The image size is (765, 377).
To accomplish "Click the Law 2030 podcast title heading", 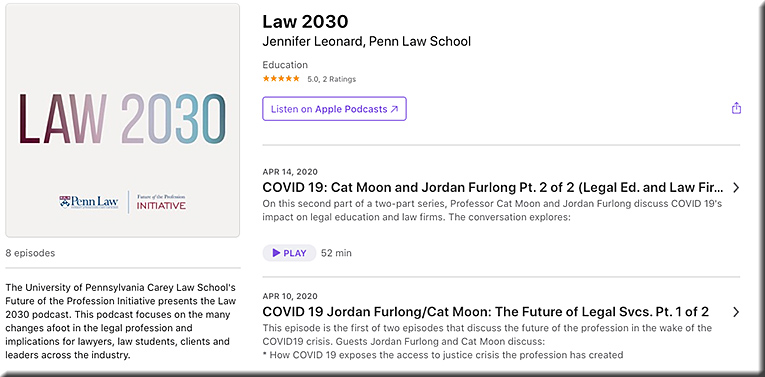I will click(305, 21).
